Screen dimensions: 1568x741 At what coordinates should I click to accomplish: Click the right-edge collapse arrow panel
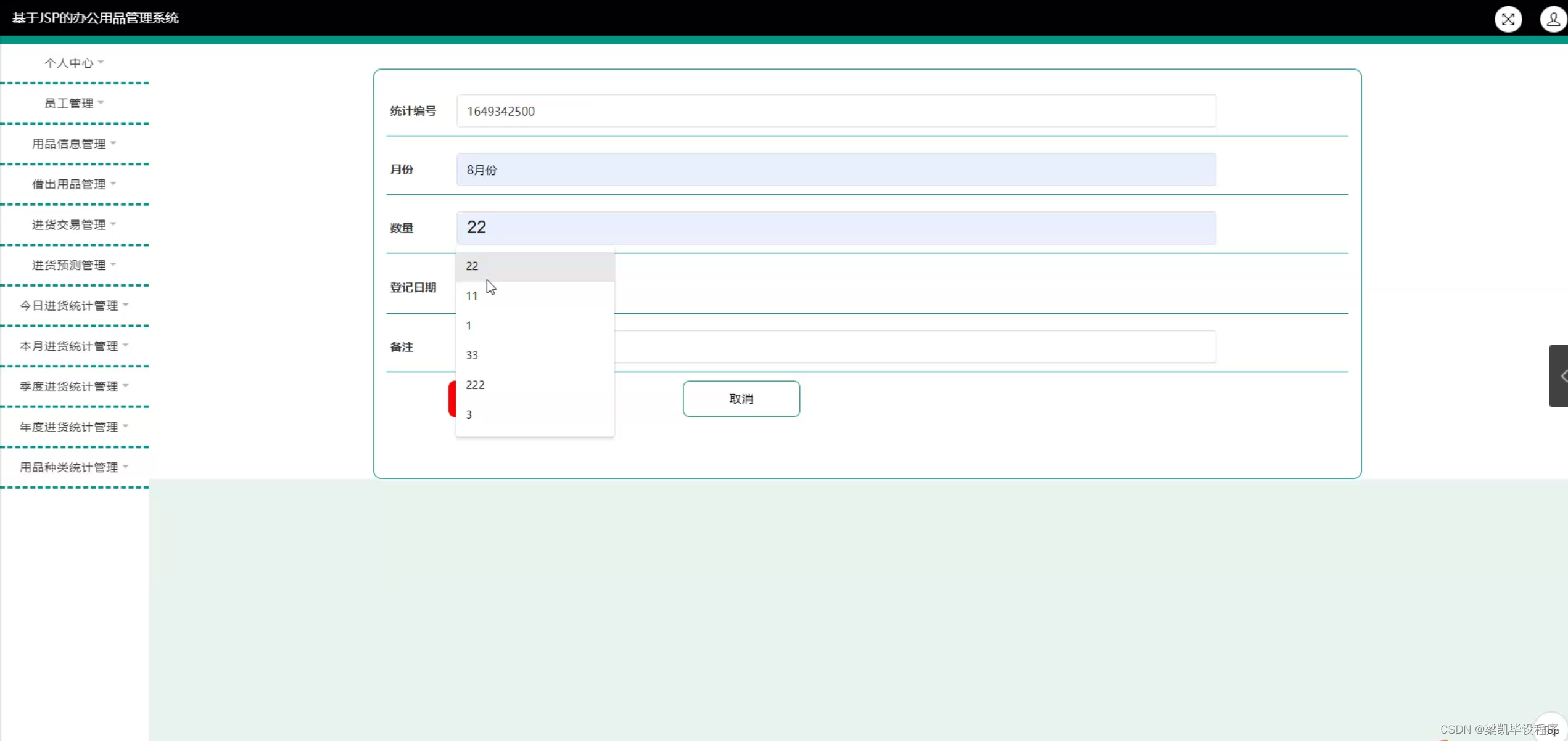tap(1559, 375)
